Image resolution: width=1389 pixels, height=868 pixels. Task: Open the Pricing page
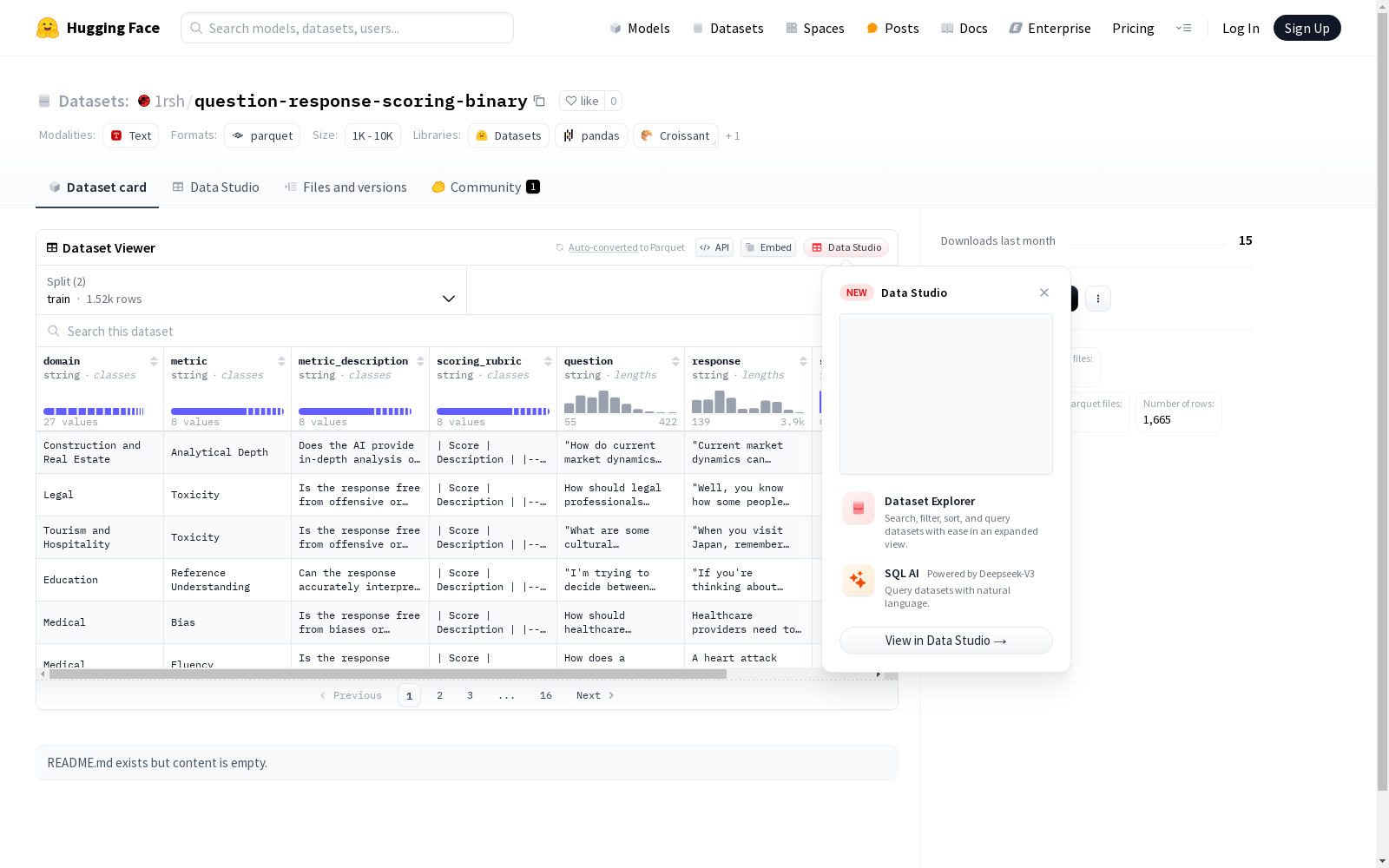click(1133, 28)
